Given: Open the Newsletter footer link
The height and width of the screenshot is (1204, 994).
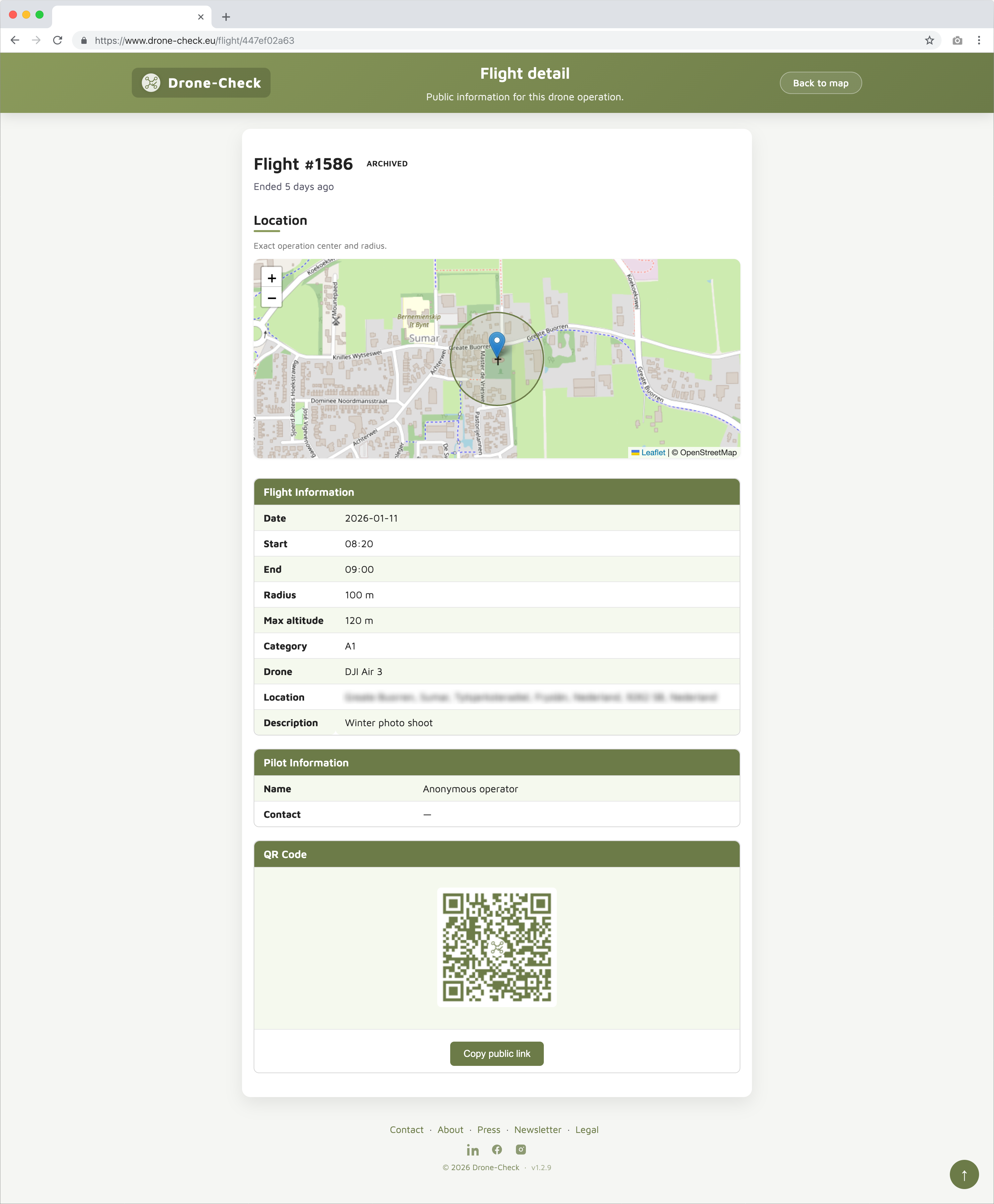Looking at the screenshot, I should pos(537,1130).
